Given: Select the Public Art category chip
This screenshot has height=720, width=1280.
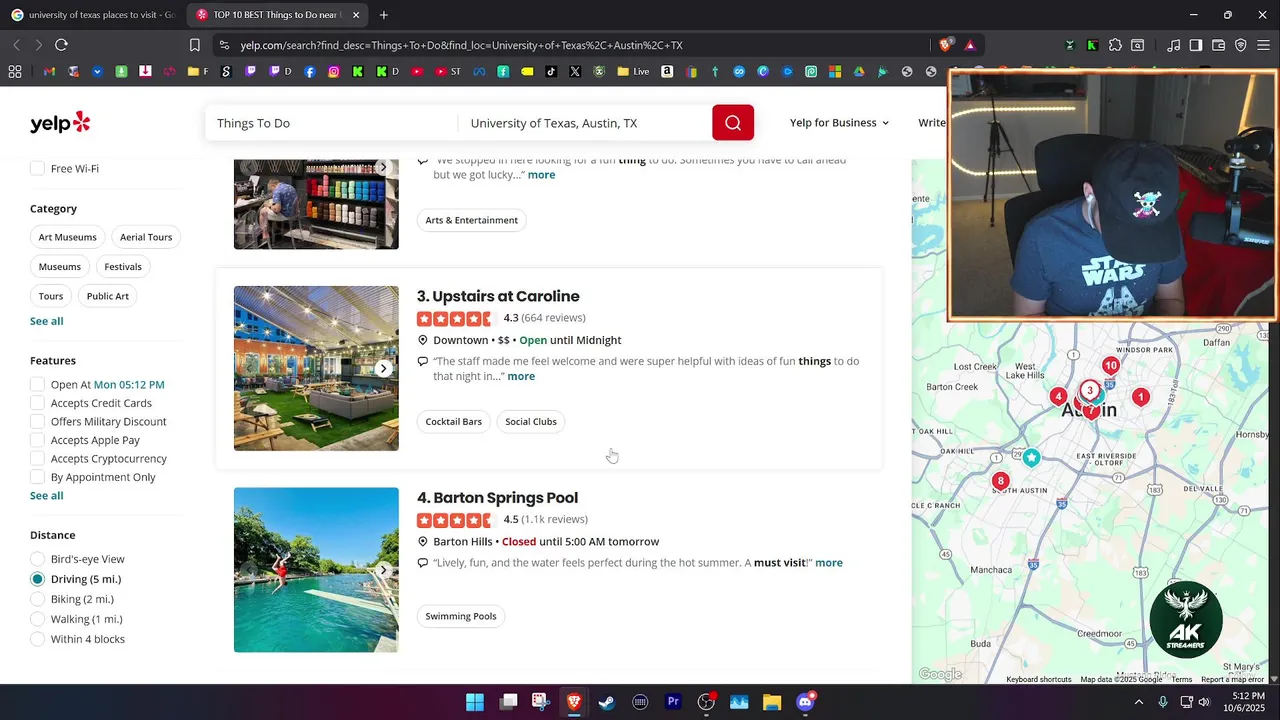Looking at the screenshot, I should pyautogui.click(x=108, y=296).
